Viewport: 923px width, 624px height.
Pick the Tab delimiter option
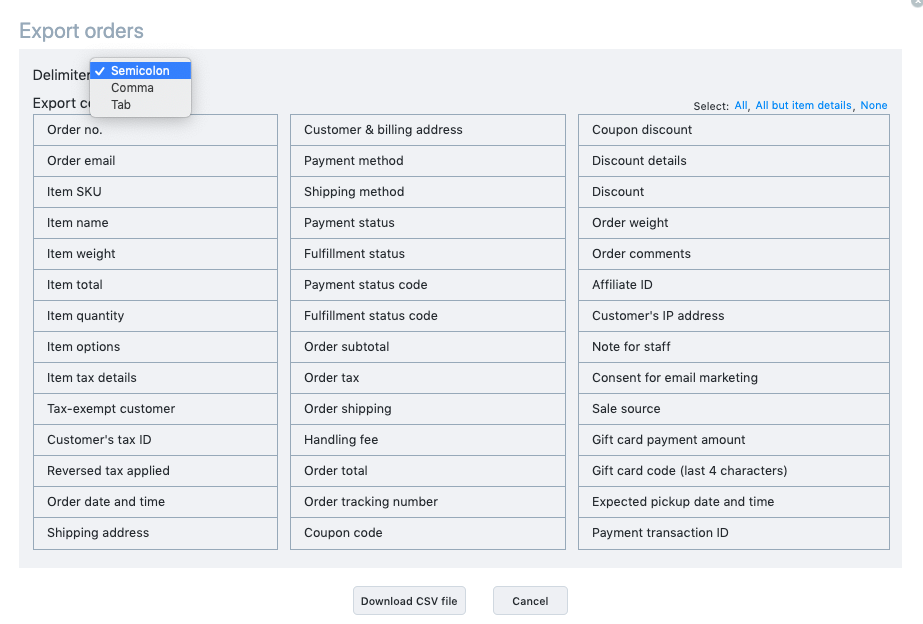pyautogui.click(x=121, y=105)
